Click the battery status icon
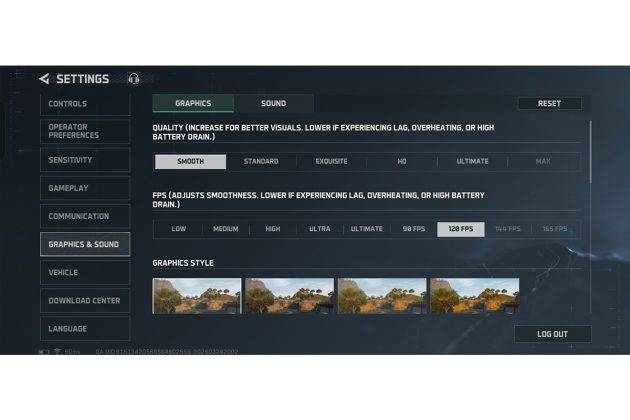 pyautogui.click(x=44, y=351)
